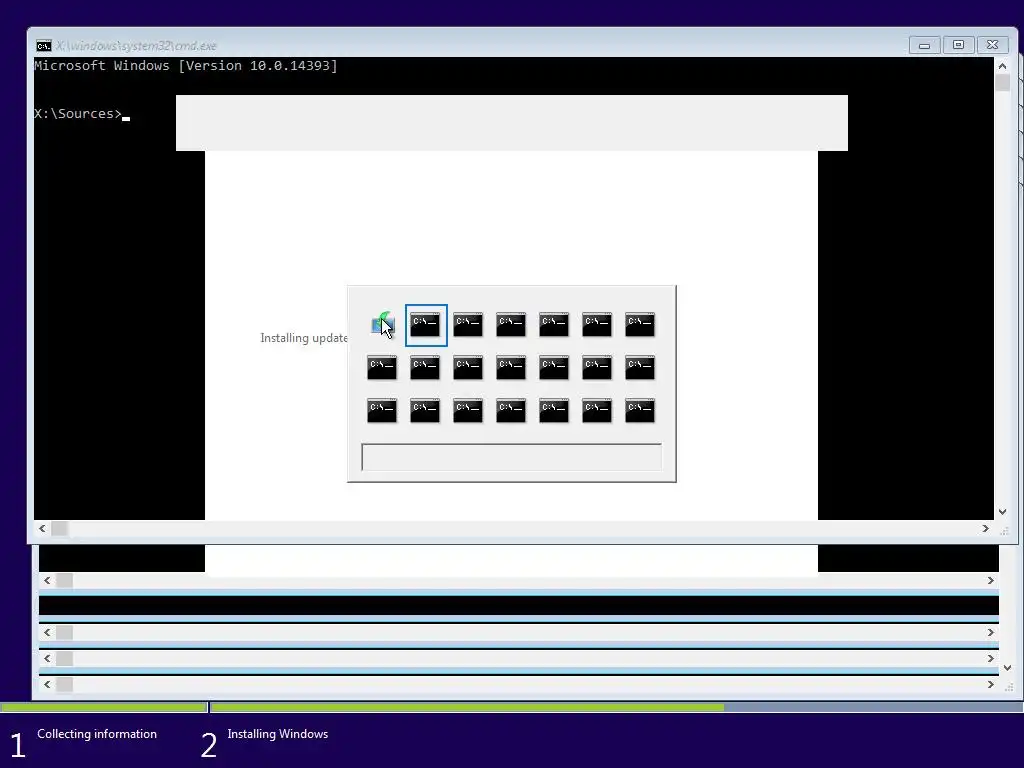Click the front cmd vertical scrollbar down arrow
1024x768 pixels.
(1002, 512)
